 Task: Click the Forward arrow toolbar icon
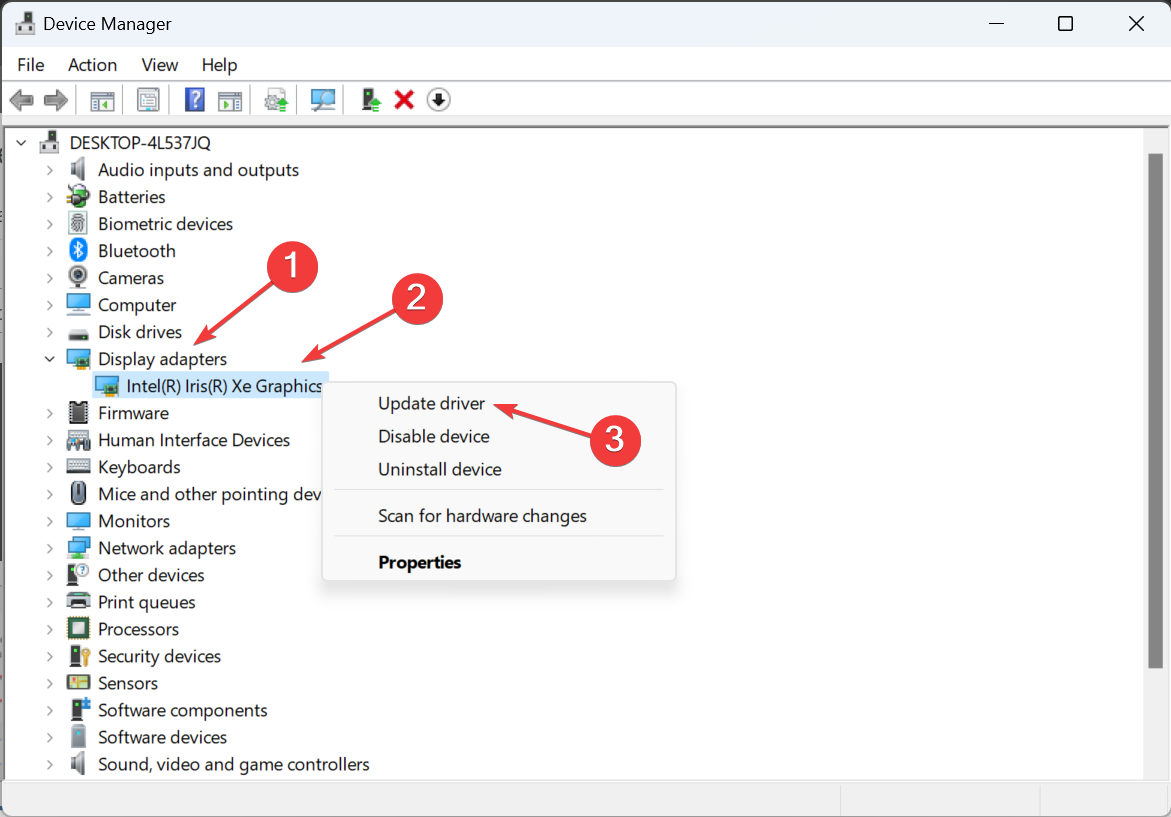coord(56,99)
